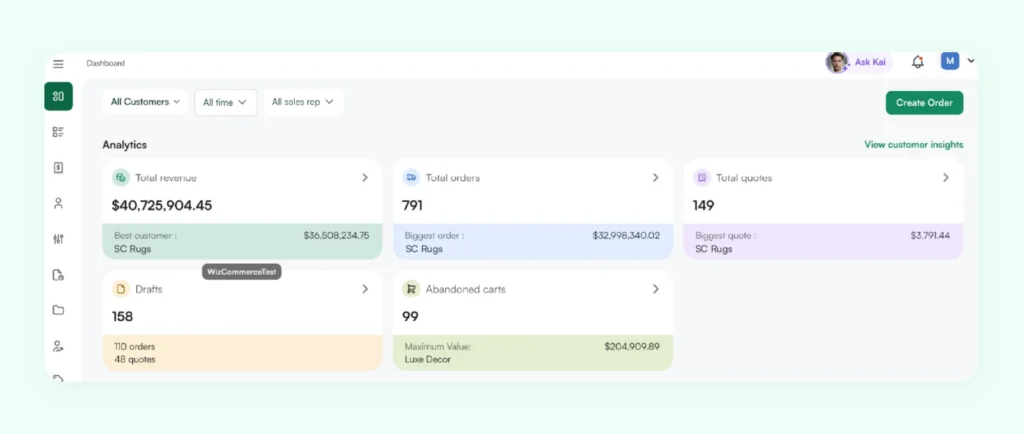
Task: Open Drafts details arrow
Action: coord(365,289)
